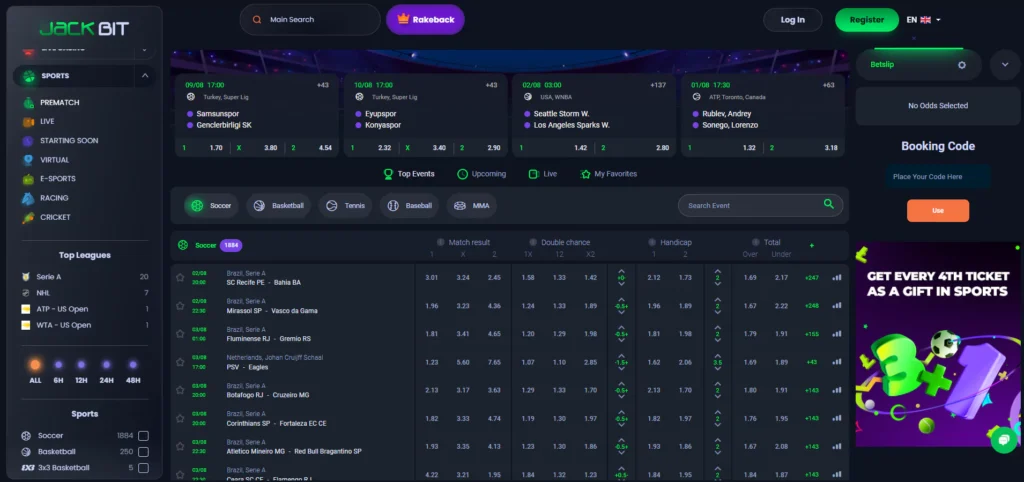
Task: Select the Tennis sport filter
Action: point(345,206)
